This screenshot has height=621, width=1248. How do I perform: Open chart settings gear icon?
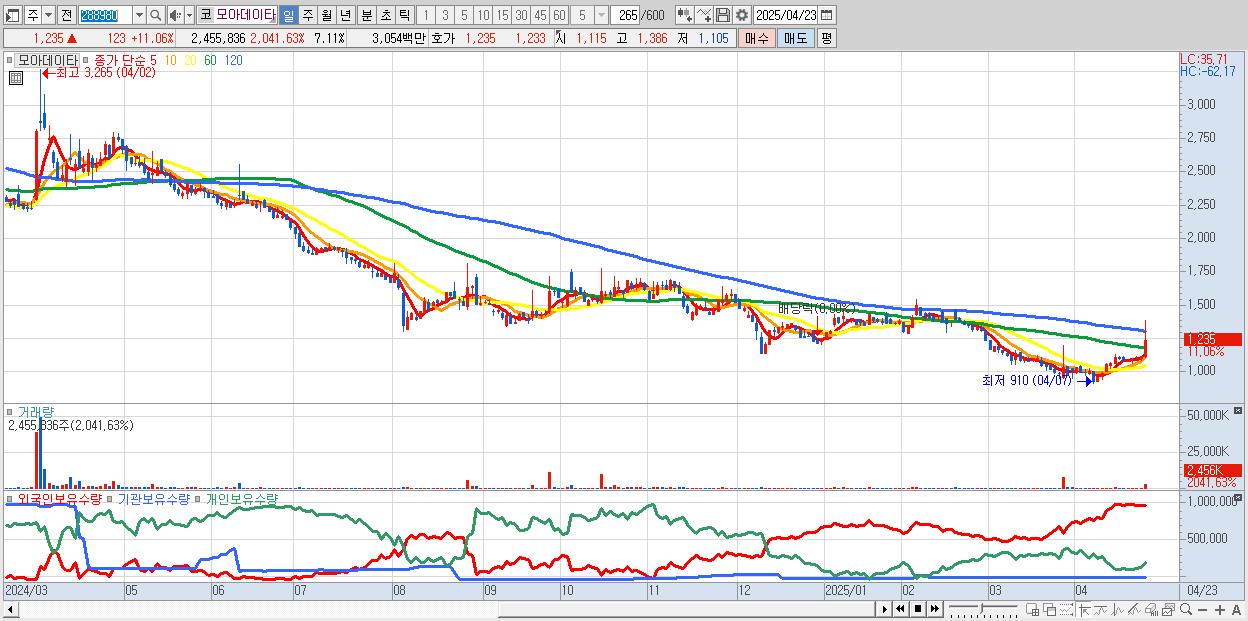coord(741,15)
